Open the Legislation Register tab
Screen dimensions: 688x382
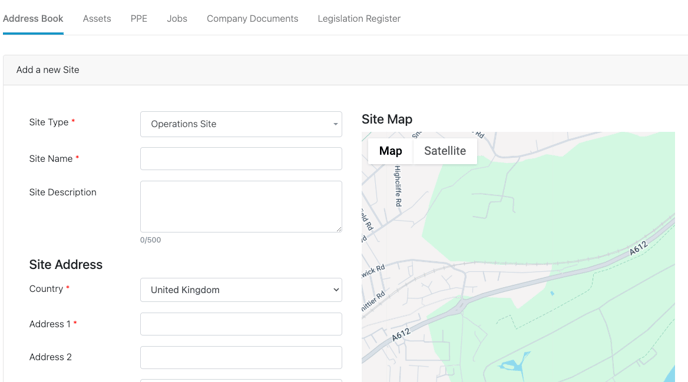[359, 19]
